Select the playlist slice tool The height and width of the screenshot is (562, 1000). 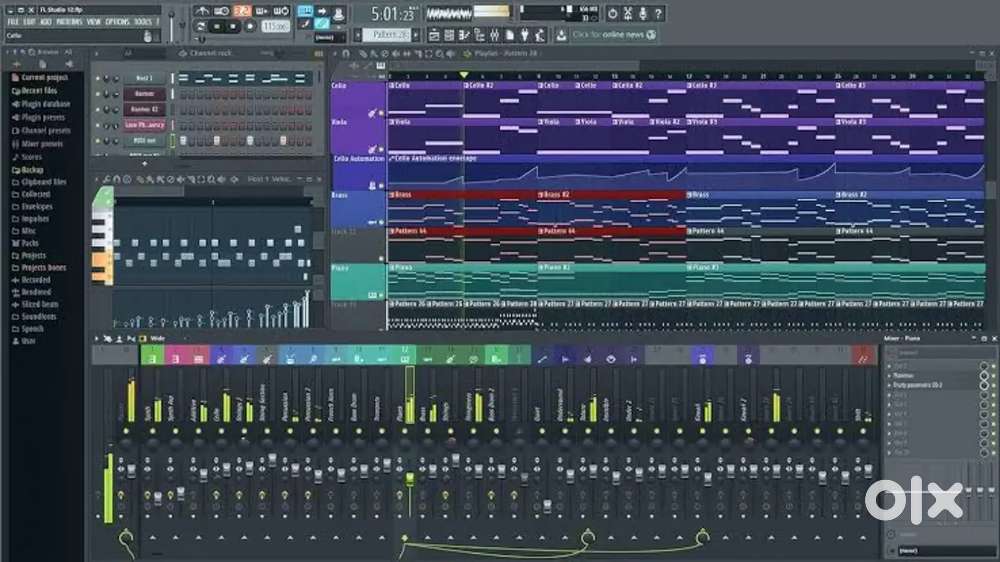tap(418, 54)
